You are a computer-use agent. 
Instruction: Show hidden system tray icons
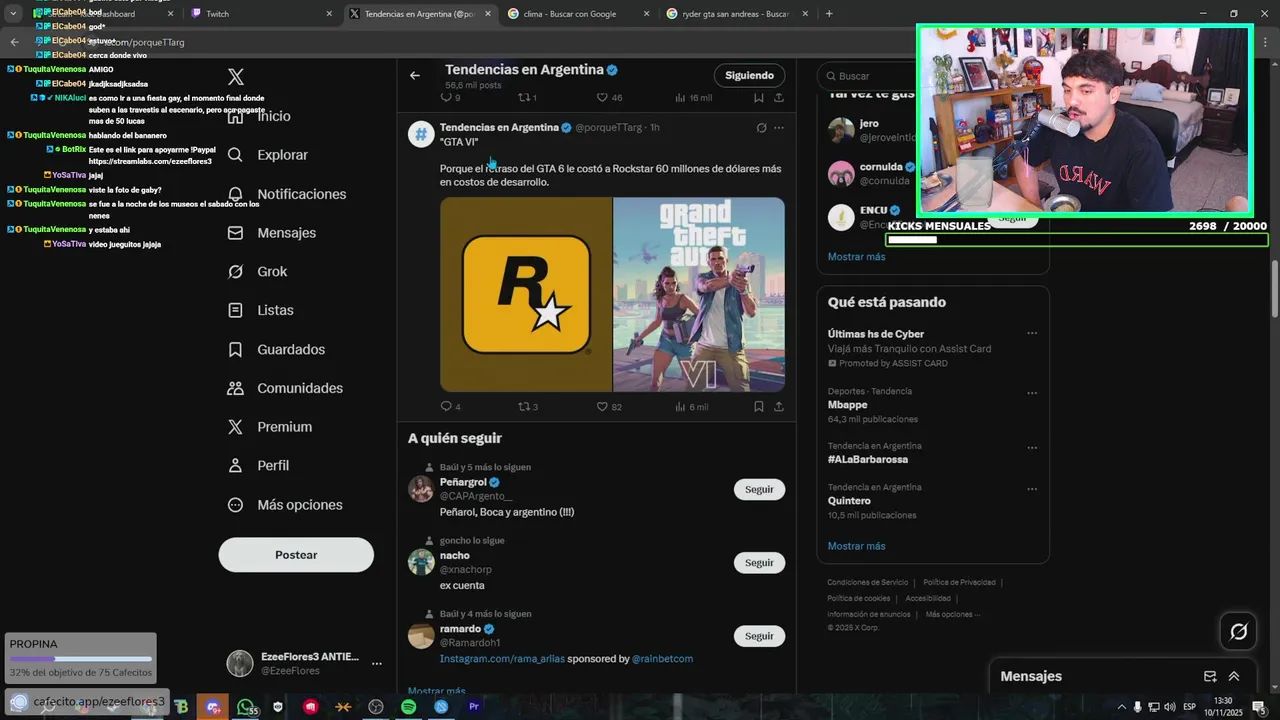1120,707
